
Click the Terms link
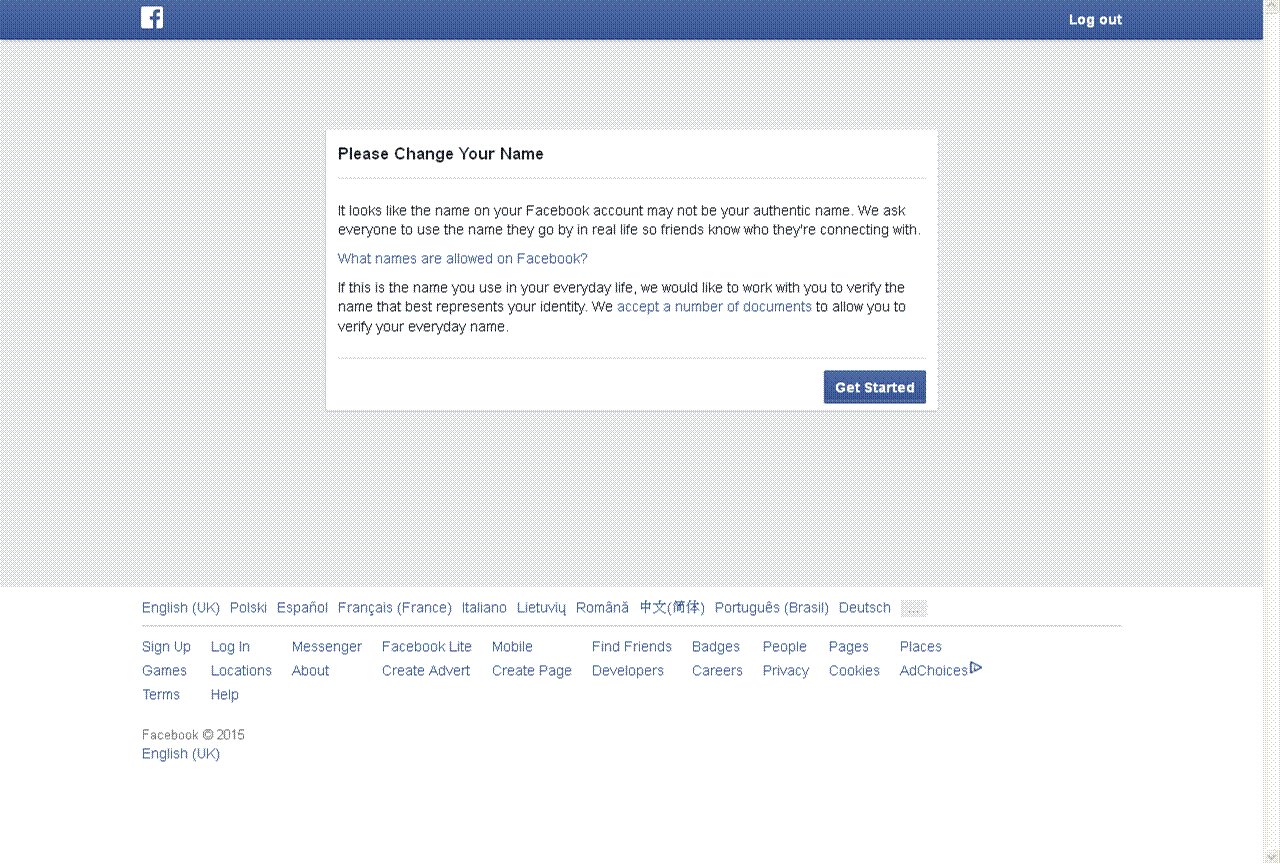coord(160,694)
